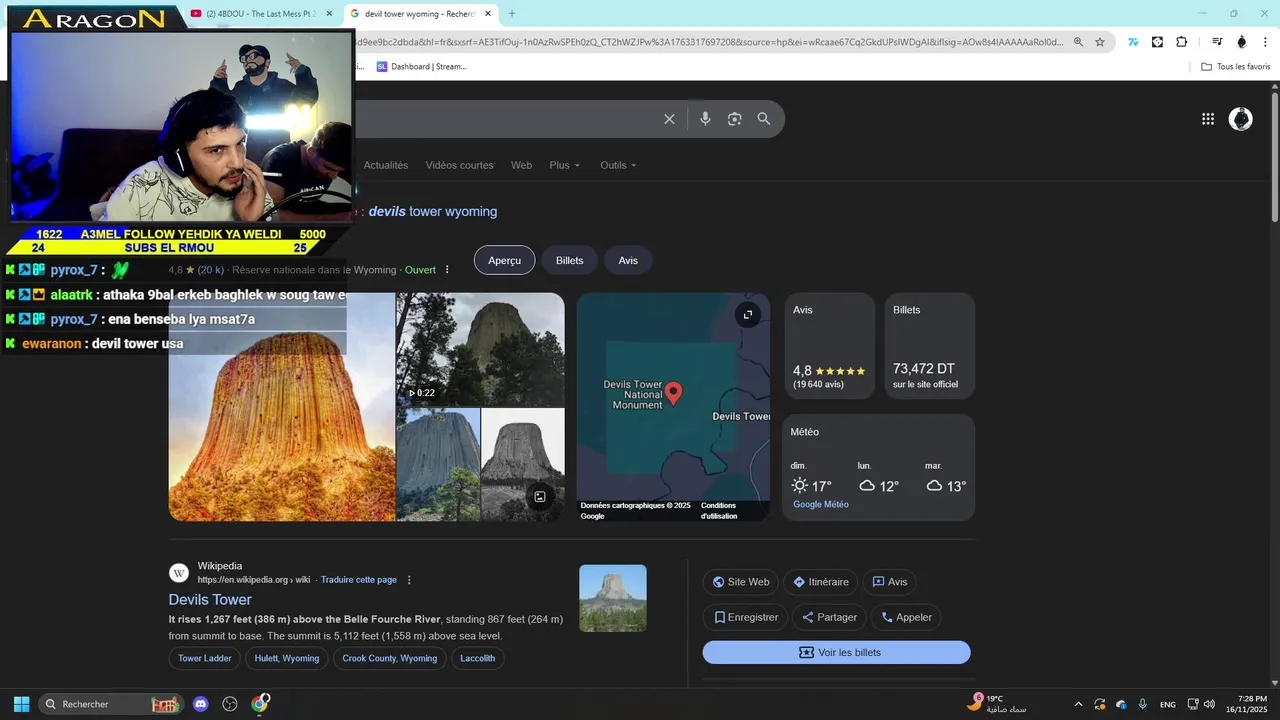This screenshot has height=720, width=1280.
Task: Open the black-and-white tower photo gallery
Action: click(x=523, y=464)
